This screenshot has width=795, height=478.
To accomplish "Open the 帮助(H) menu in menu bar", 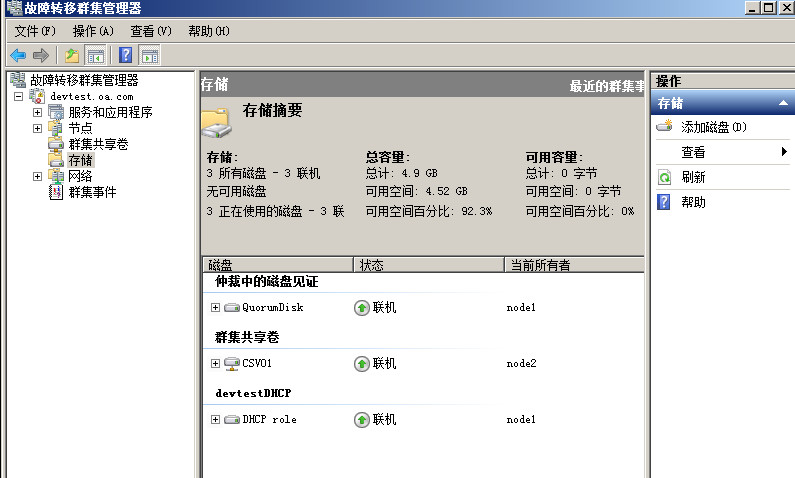I will pyautogui.click(x=209, y=31).
